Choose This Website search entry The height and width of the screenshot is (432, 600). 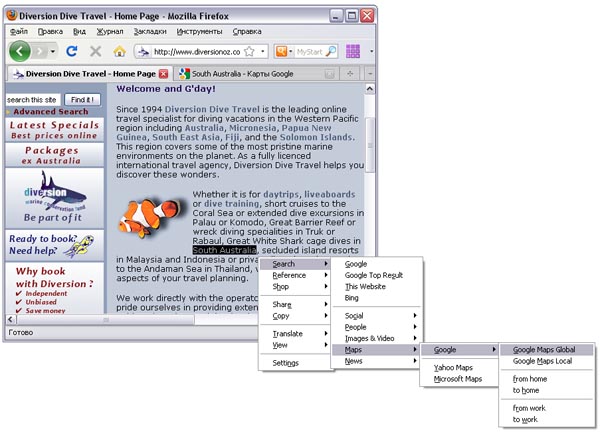377,287
